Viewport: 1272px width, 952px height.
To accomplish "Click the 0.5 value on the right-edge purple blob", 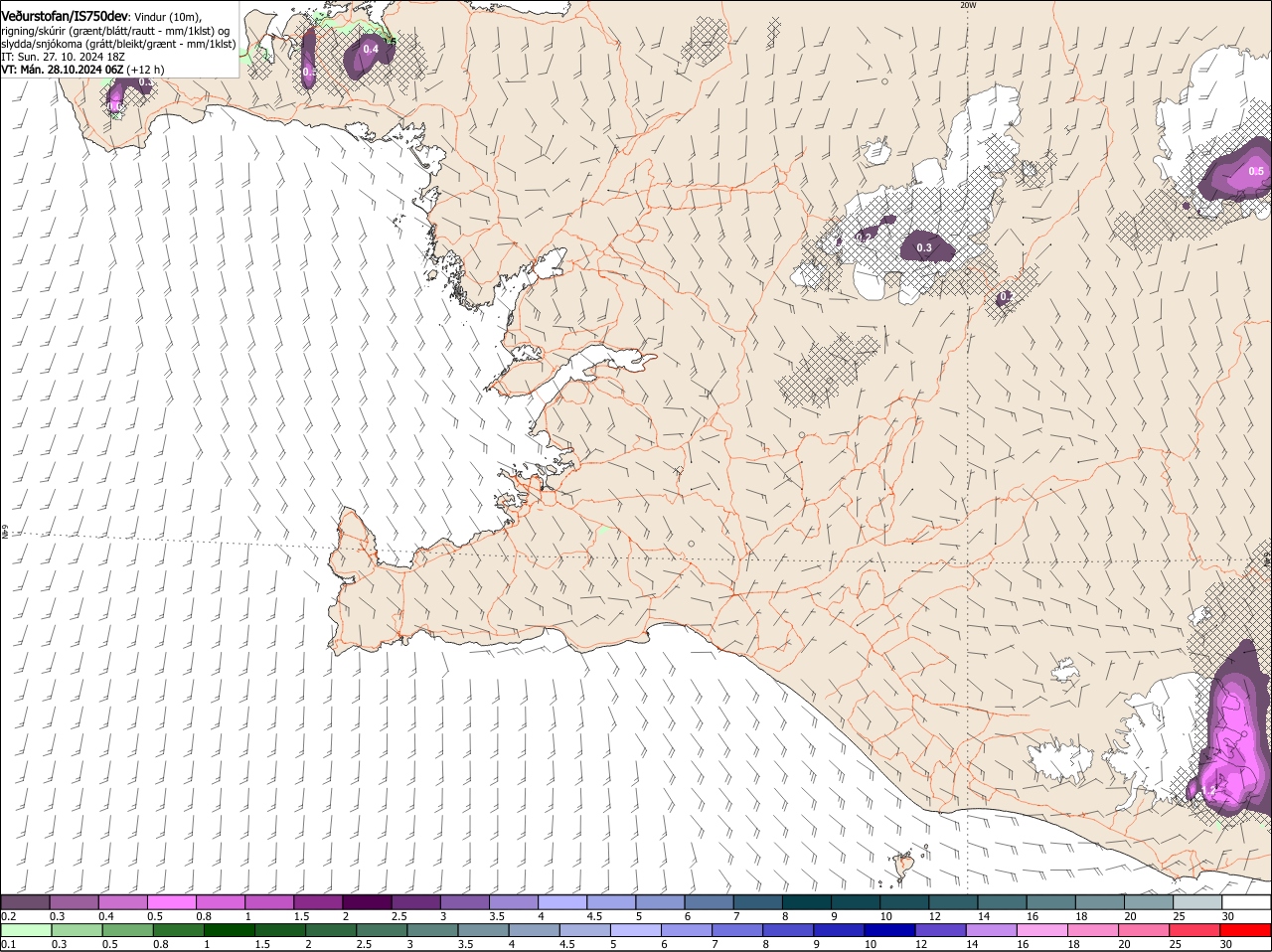I will pyautogui.click(x=1256, y=171).
